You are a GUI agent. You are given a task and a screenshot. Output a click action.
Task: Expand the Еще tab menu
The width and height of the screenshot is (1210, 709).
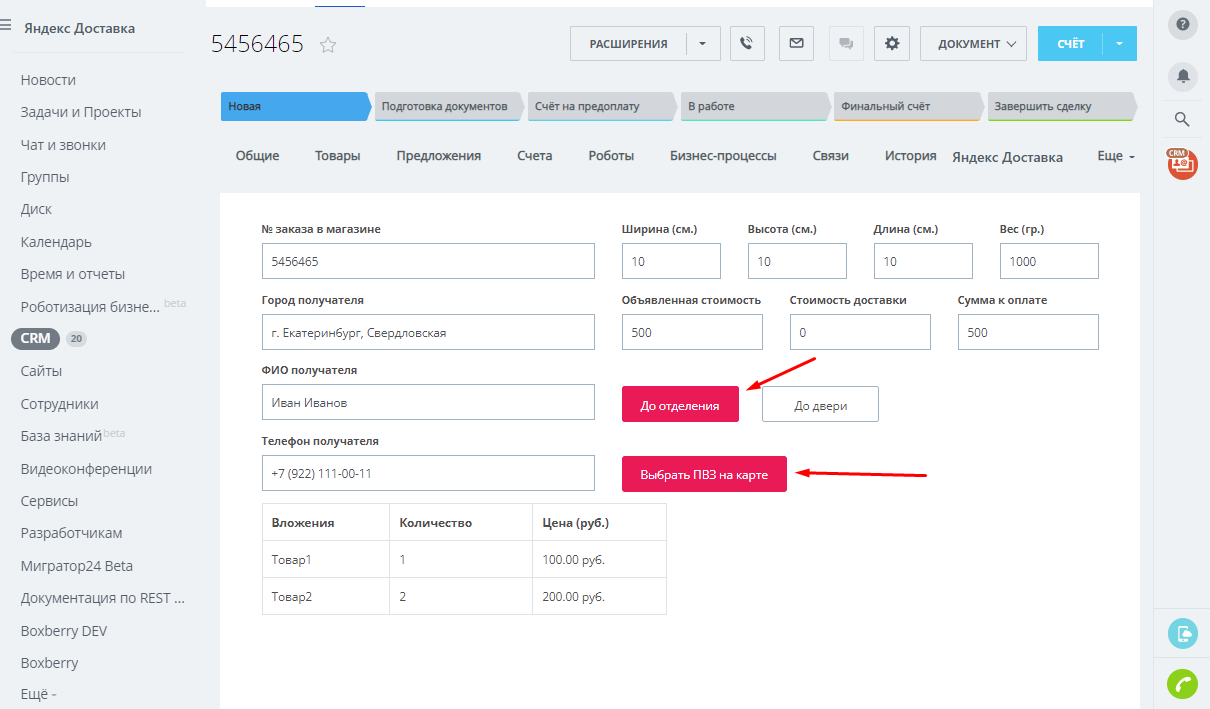(x=1116, y=157)
